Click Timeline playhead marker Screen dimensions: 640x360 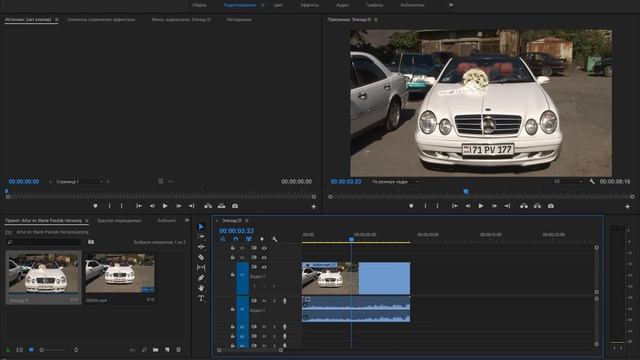click(x=351, y=239)
